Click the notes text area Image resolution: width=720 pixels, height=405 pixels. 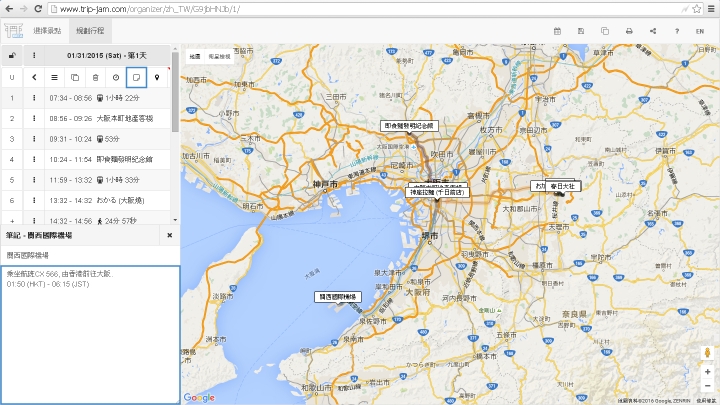point(90,335)
